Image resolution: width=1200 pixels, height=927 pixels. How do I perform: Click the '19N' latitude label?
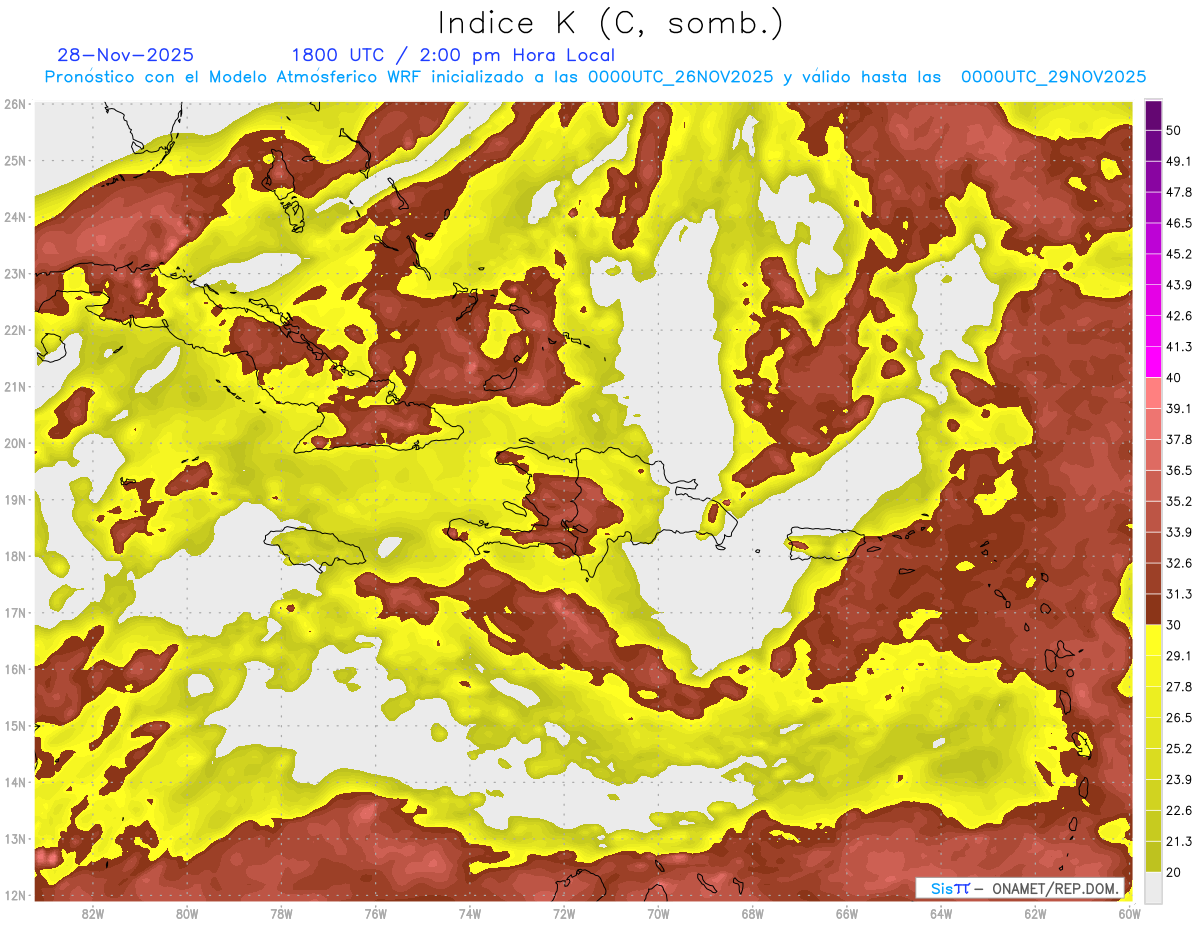click(15, 499)
